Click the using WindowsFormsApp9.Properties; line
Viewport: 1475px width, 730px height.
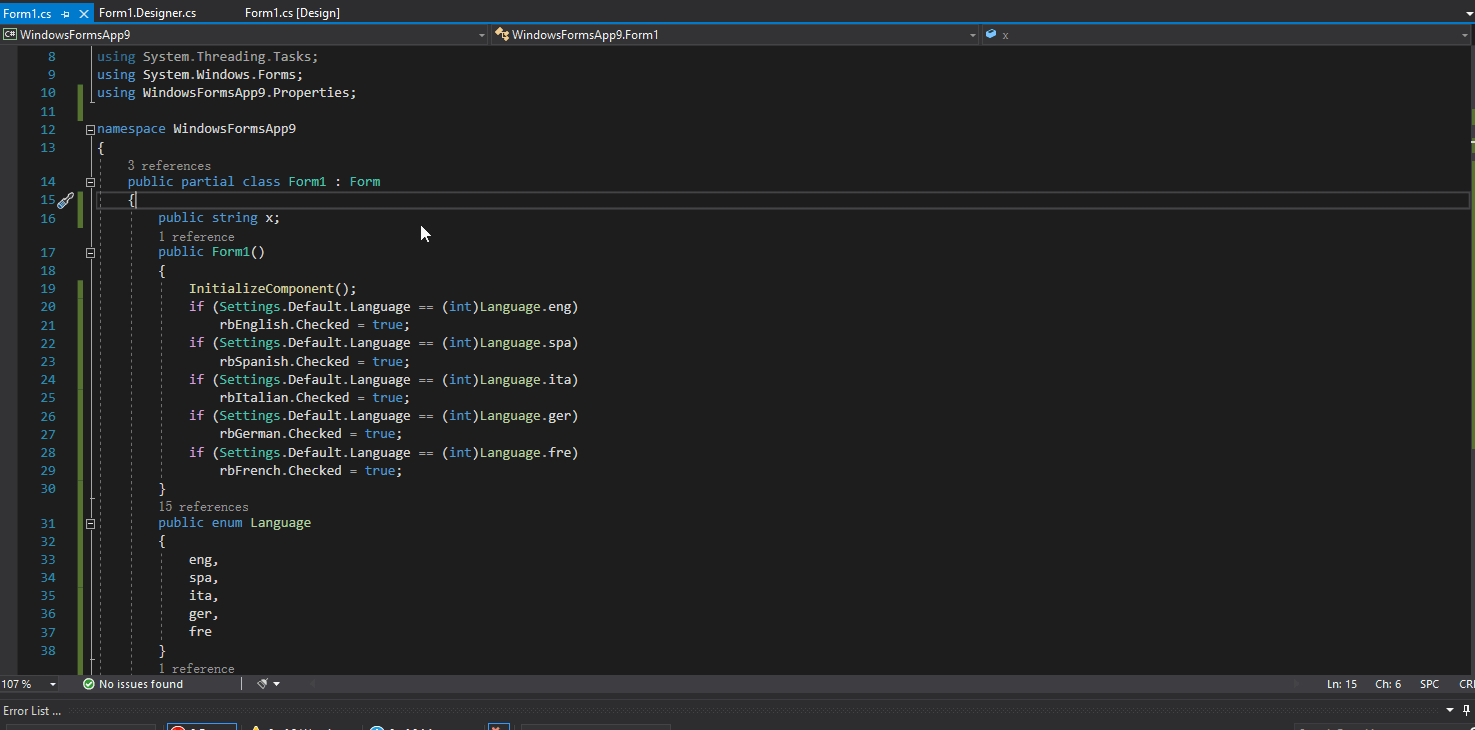227,93
